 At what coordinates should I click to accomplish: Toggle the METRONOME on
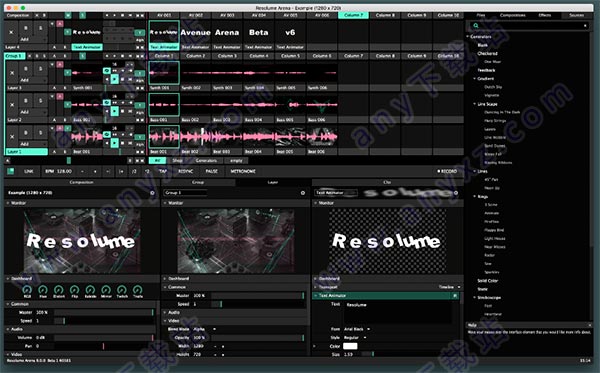(243, 171)
